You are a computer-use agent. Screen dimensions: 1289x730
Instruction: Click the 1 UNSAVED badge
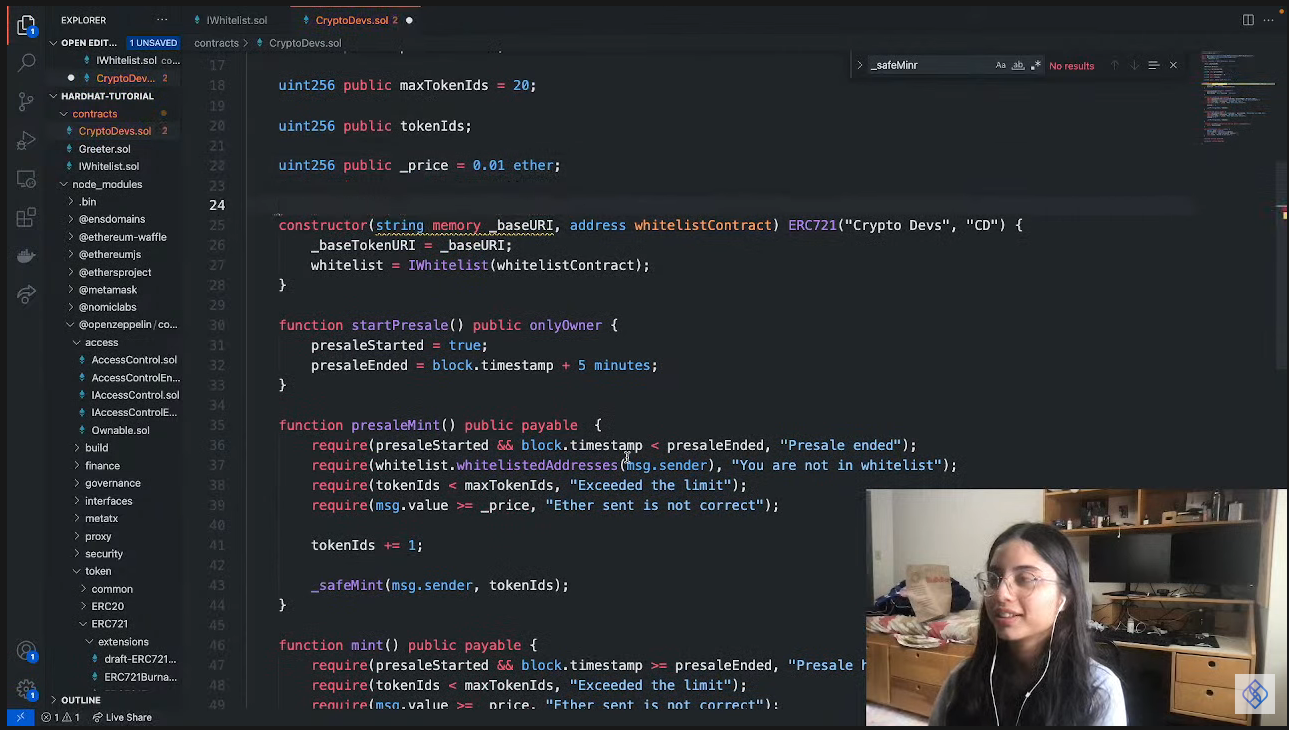point(153,43)
